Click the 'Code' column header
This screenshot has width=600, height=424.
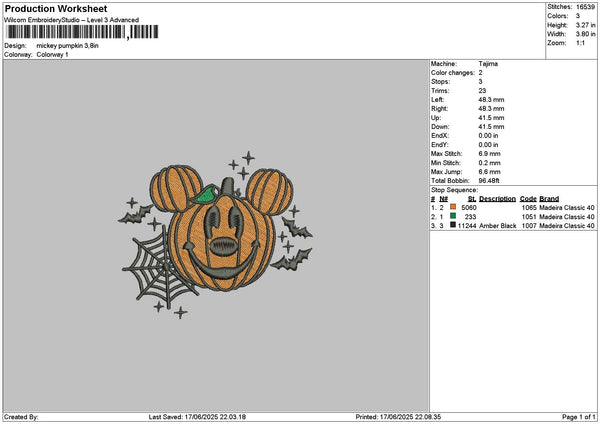pos(528,199)
